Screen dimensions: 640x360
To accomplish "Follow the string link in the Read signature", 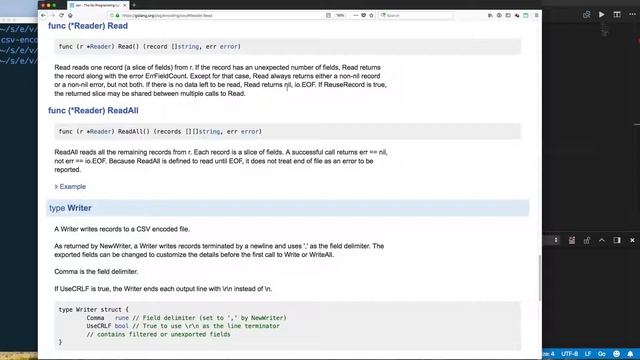I will pos(188,47).
